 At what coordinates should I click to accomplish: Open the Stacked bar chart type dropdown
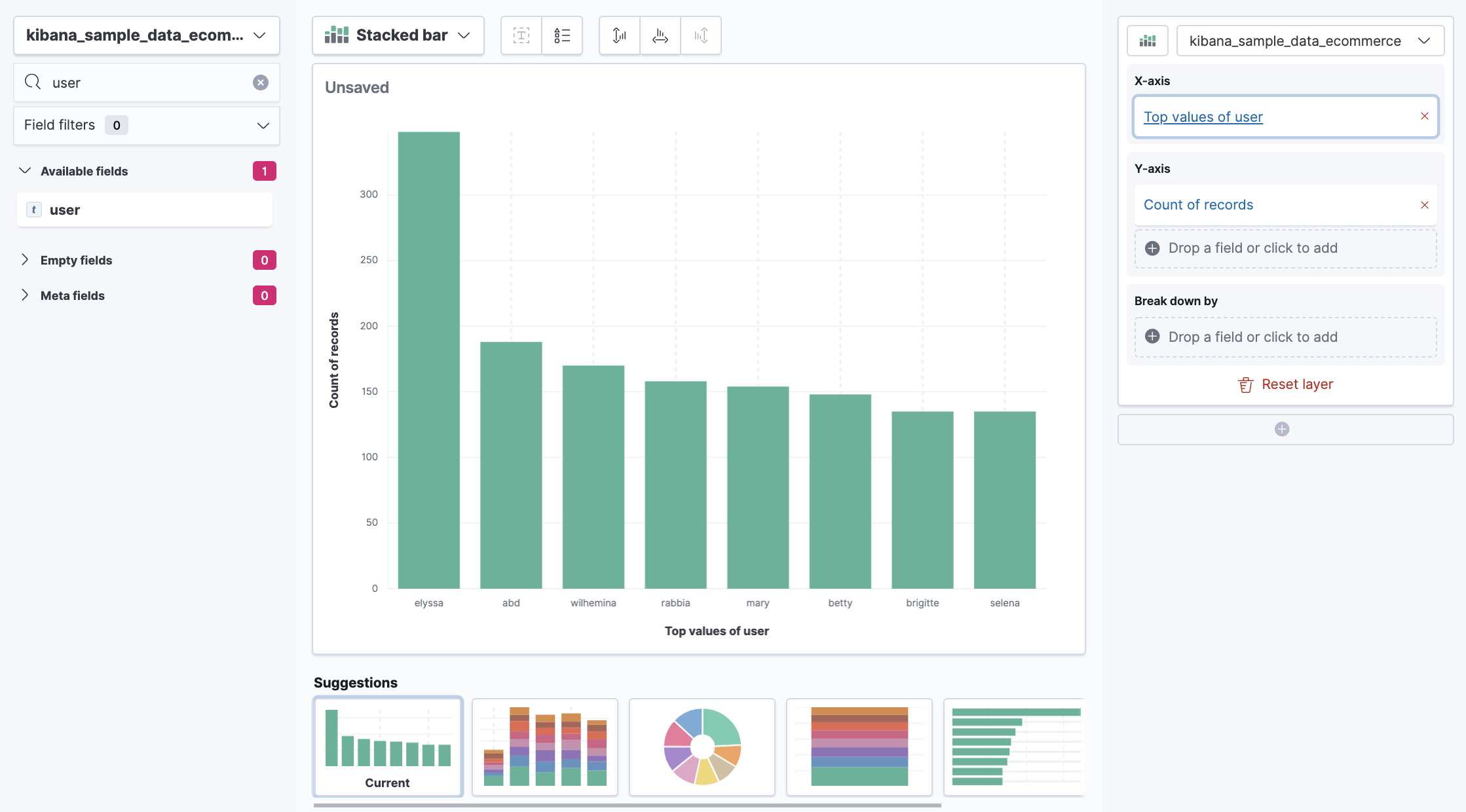(398, 35)
